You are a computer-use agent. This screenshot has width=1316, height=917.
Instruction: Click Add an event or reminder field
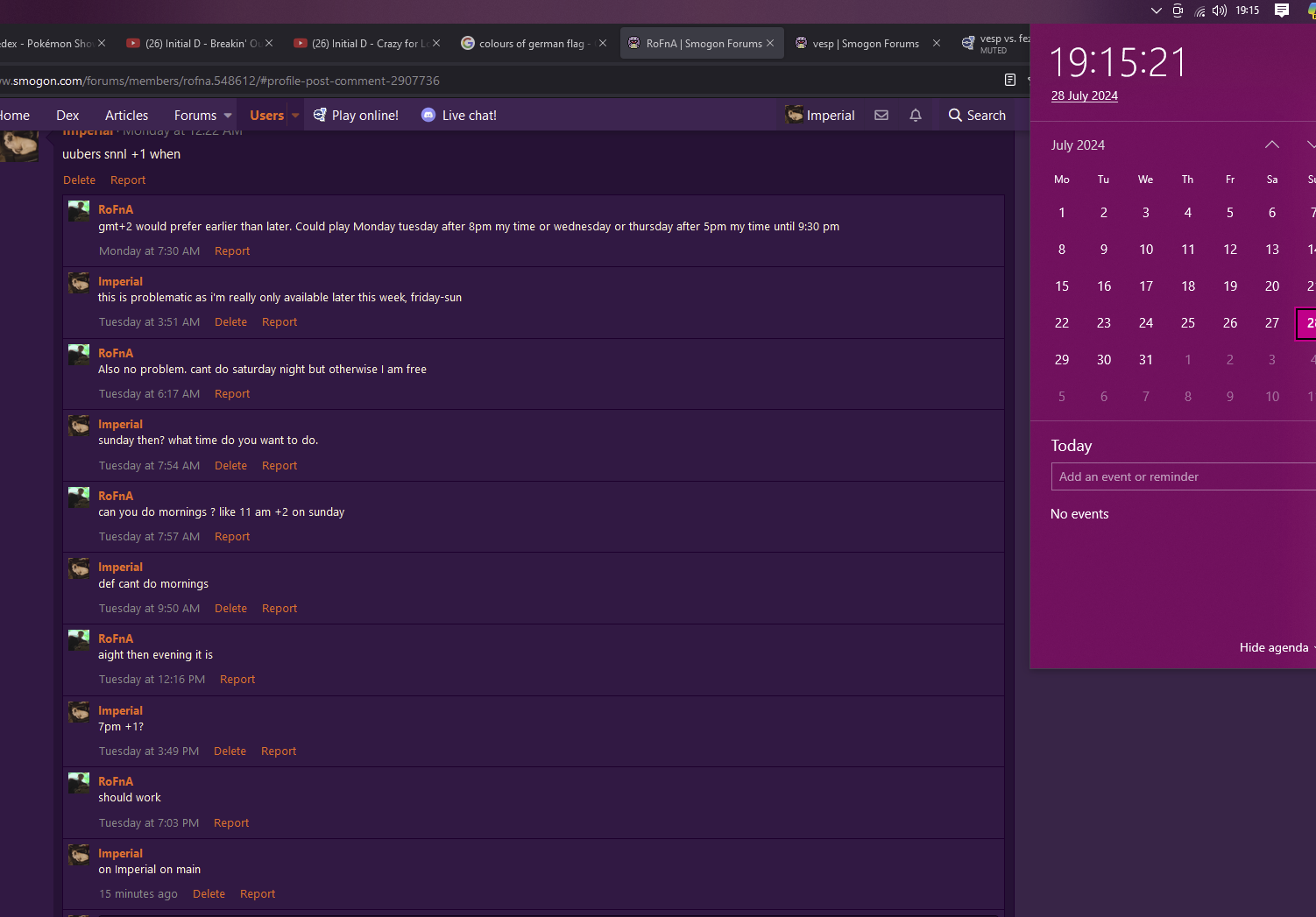tap(1183, 476)
